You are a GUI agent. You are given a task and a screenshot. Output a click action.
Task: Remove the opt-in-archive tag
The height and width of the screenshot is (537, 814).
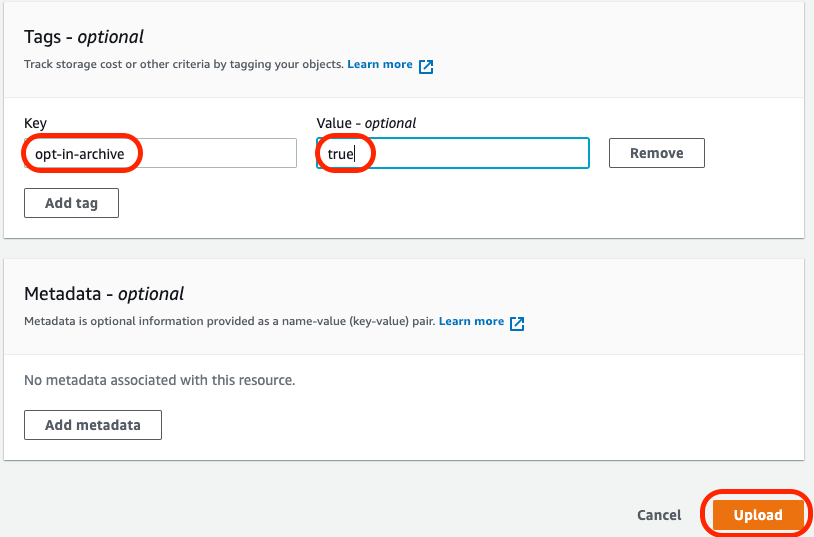pyautogui.click(x=656, y=153)
